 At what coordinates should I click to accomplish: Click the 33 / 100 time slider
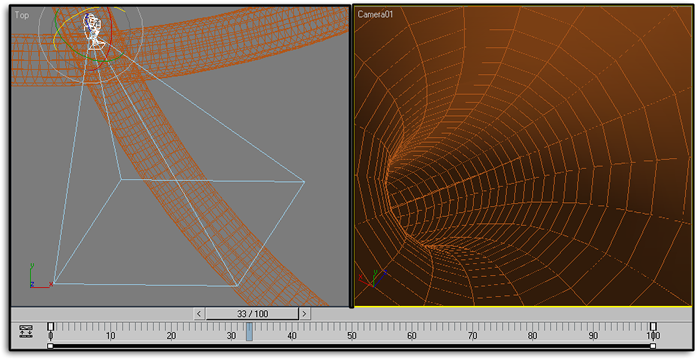click(252, 314)
